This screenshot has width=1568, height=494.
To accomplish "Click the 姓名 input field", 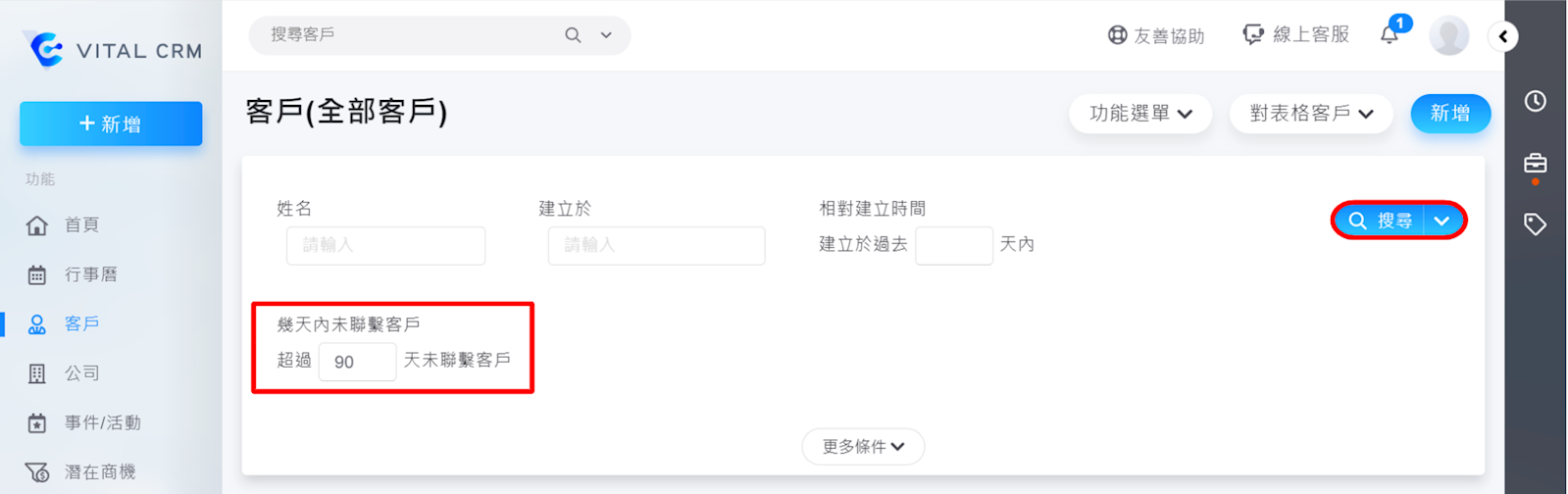I will 385,245.
